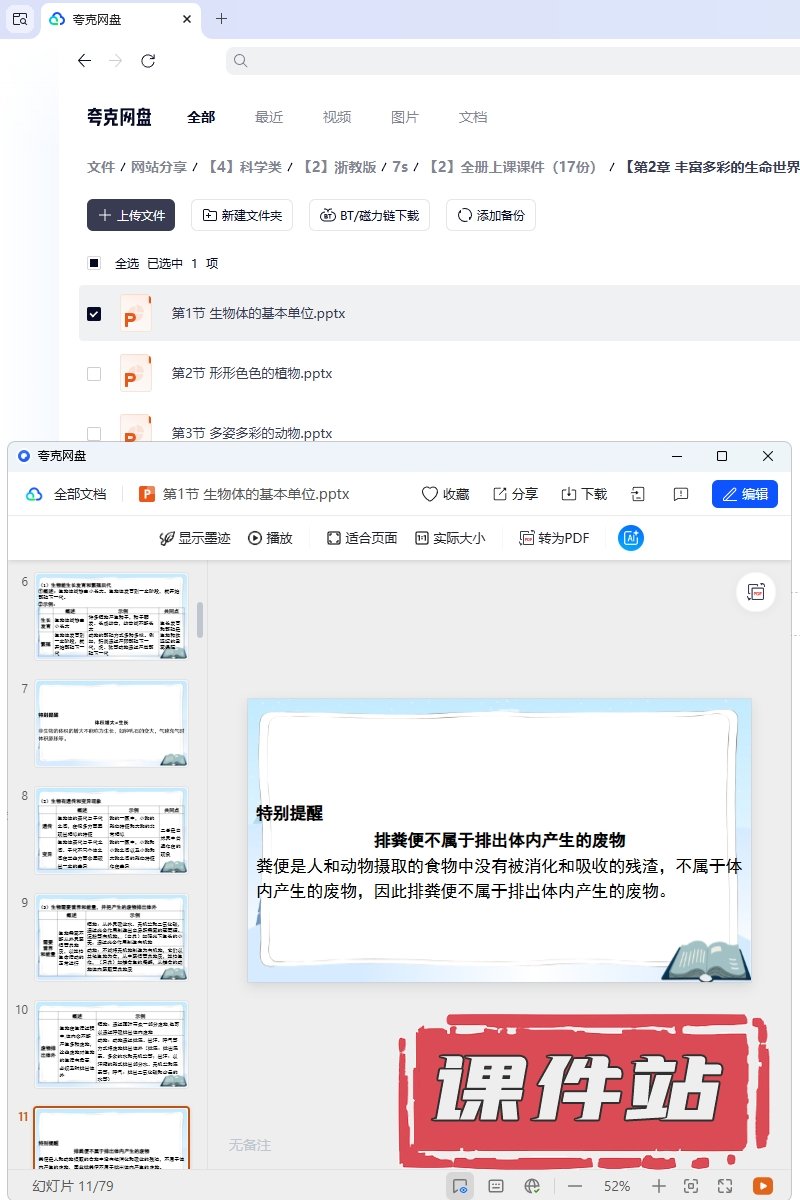
Task: Click the floating PDF convert icon
Action: click(x=756, y=592)
